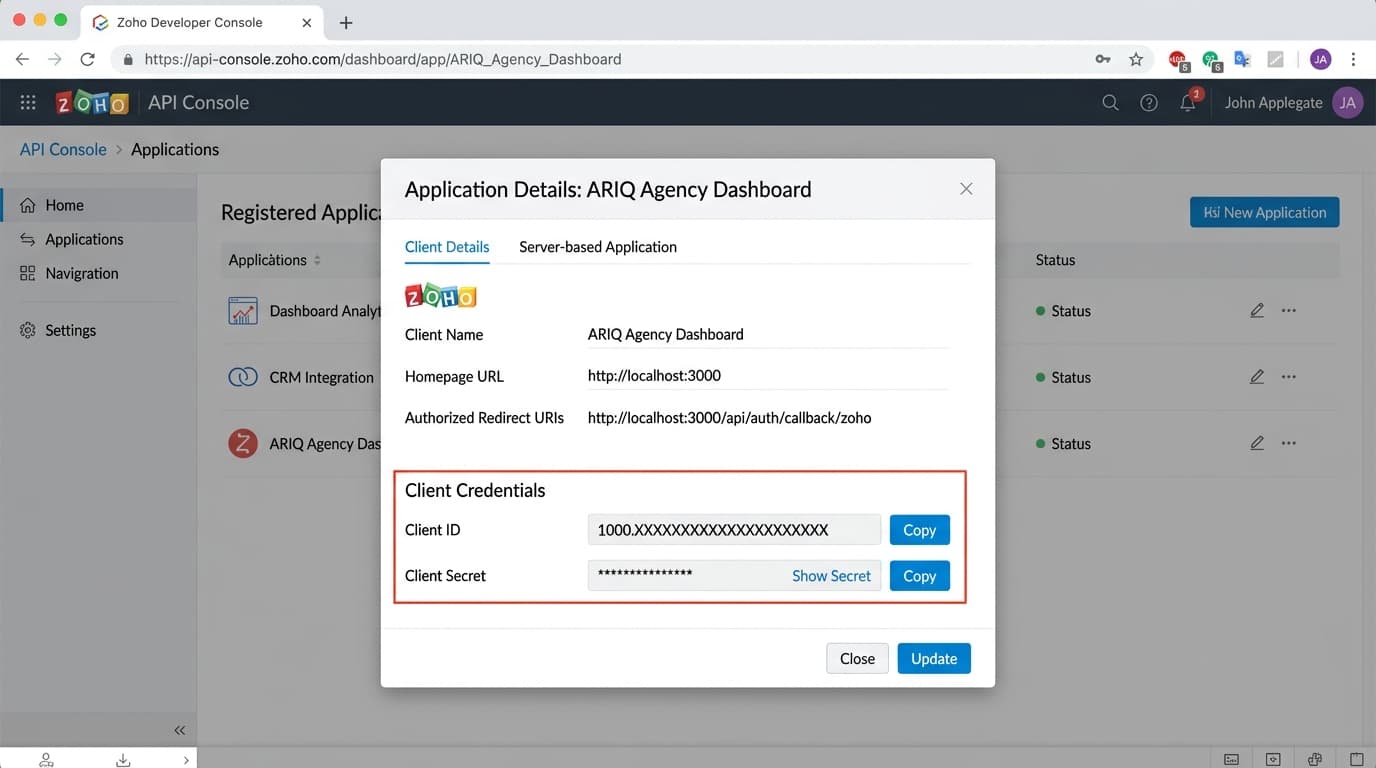Reveal secret with Show Secret link
The width and height of the screenshot is (1376, 768).
(831, 576)
